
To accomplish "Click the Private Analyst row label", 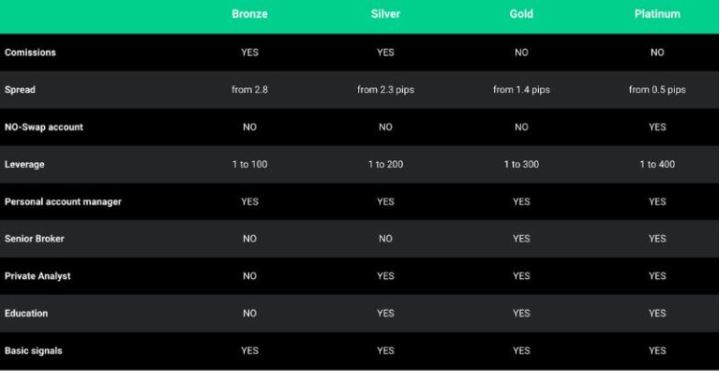I will [38, 276].
